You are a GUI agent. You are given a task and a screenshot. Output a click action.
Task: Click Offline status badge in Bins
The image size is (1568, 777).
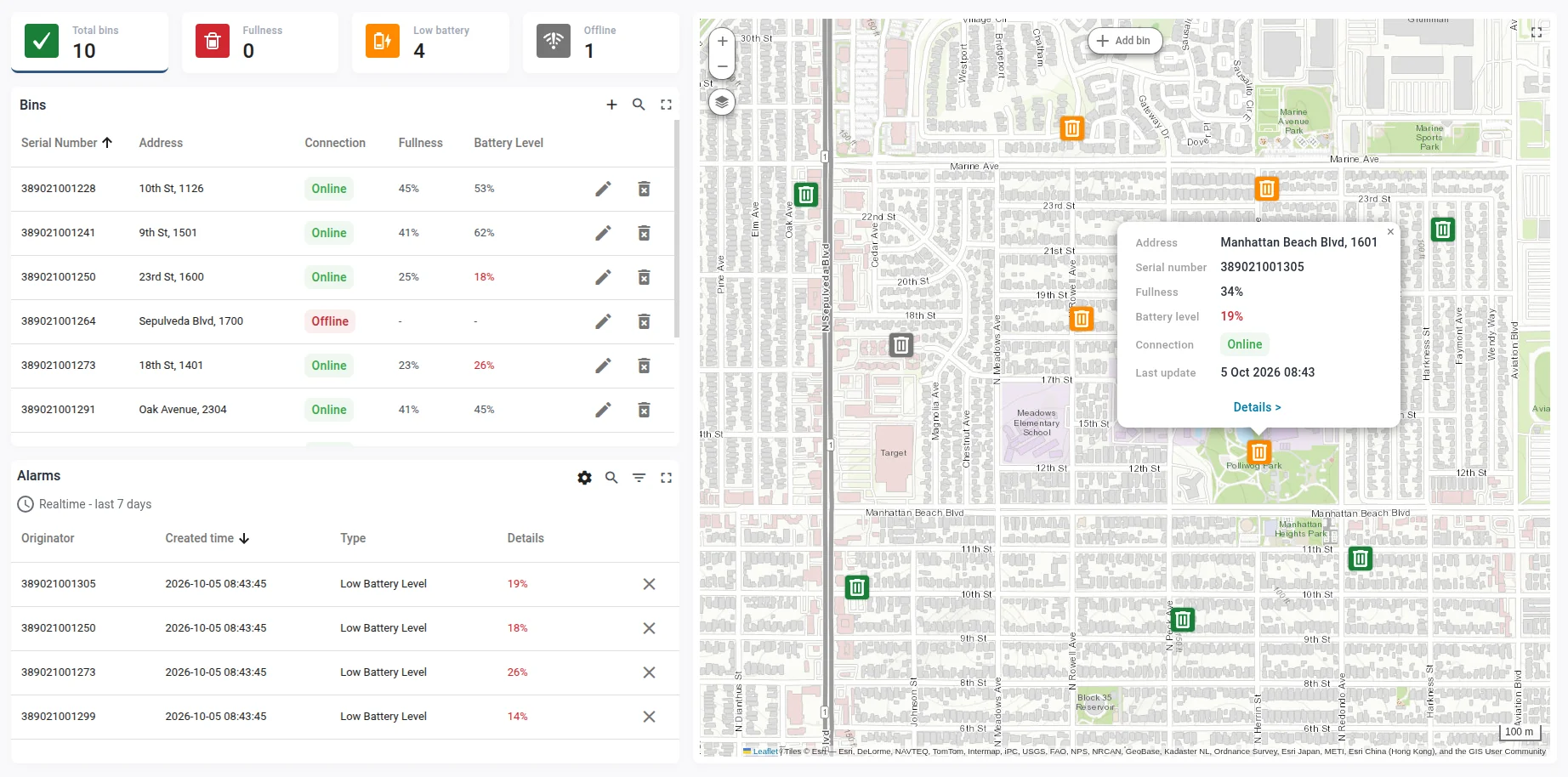330,321
